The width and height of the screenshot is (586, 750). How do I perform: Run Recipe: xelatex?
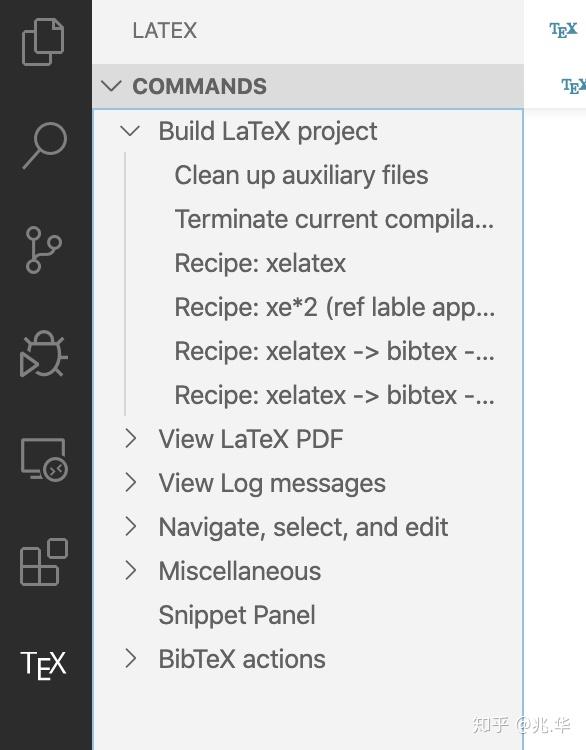[260, 263]
